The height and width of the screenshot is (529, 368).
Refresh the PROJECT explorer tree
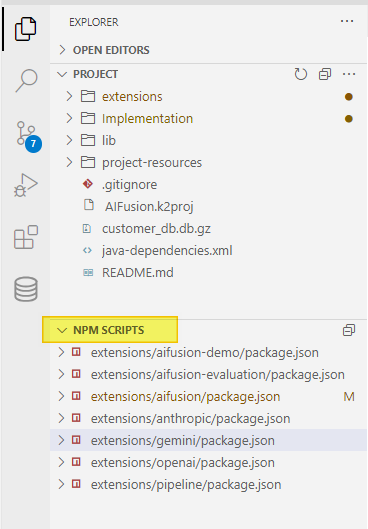click(300, 74)
